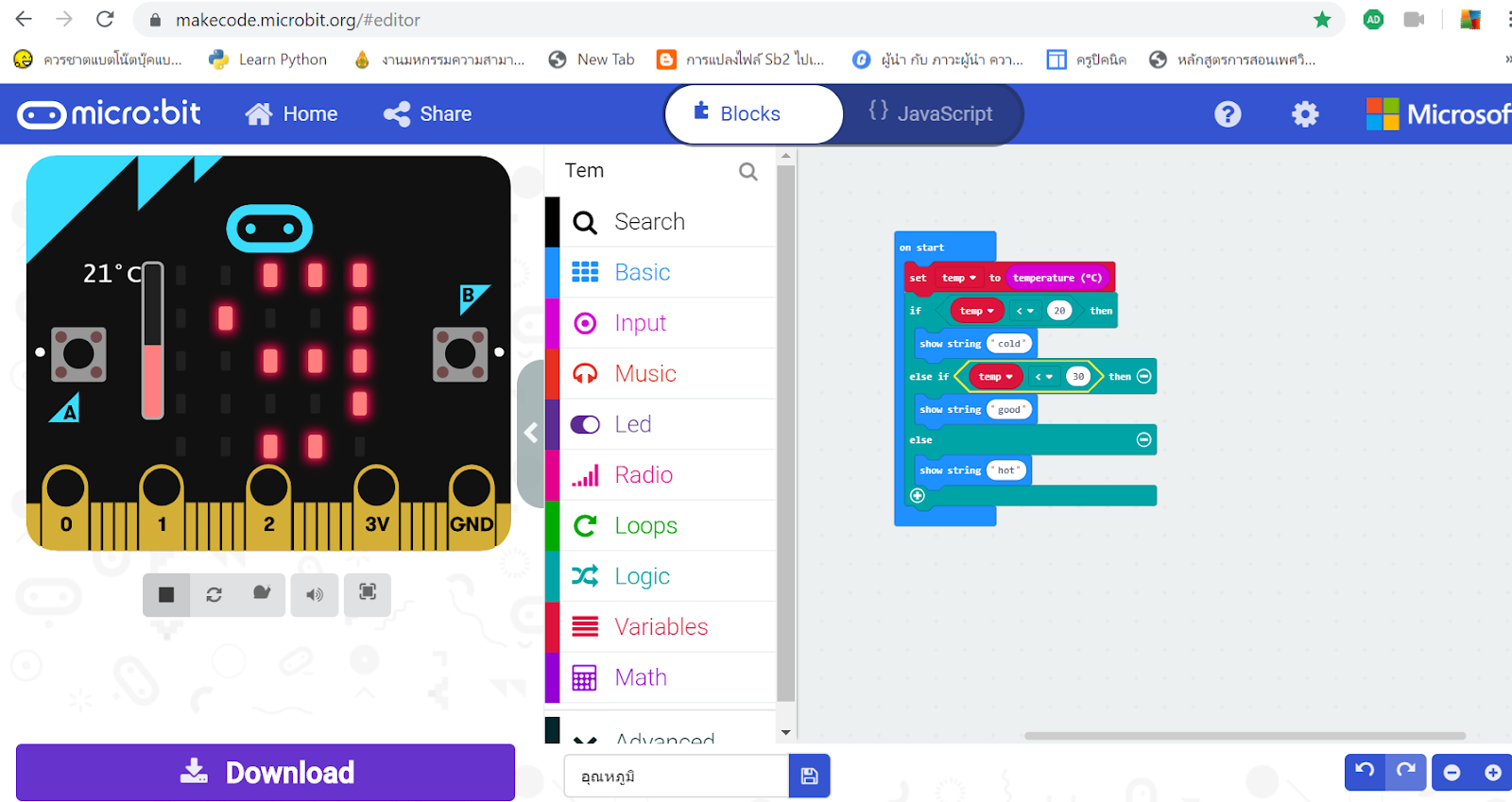The image size is (1512, 802).
Task: Add another branch with the plus icon
Action: (917, 495)
